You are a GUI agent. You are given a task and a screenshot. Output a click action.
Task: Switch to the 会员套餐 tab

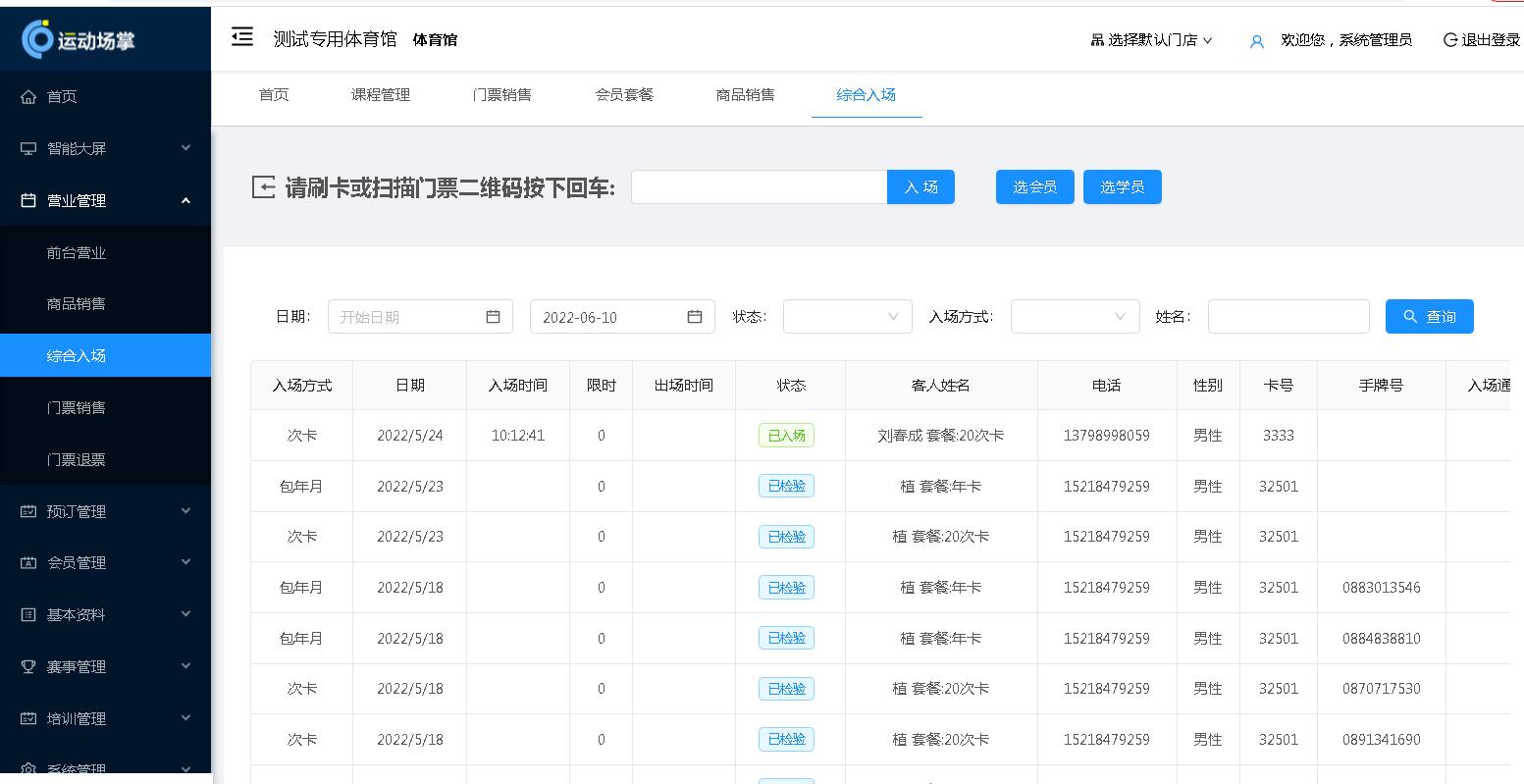[x=624, y=95]
